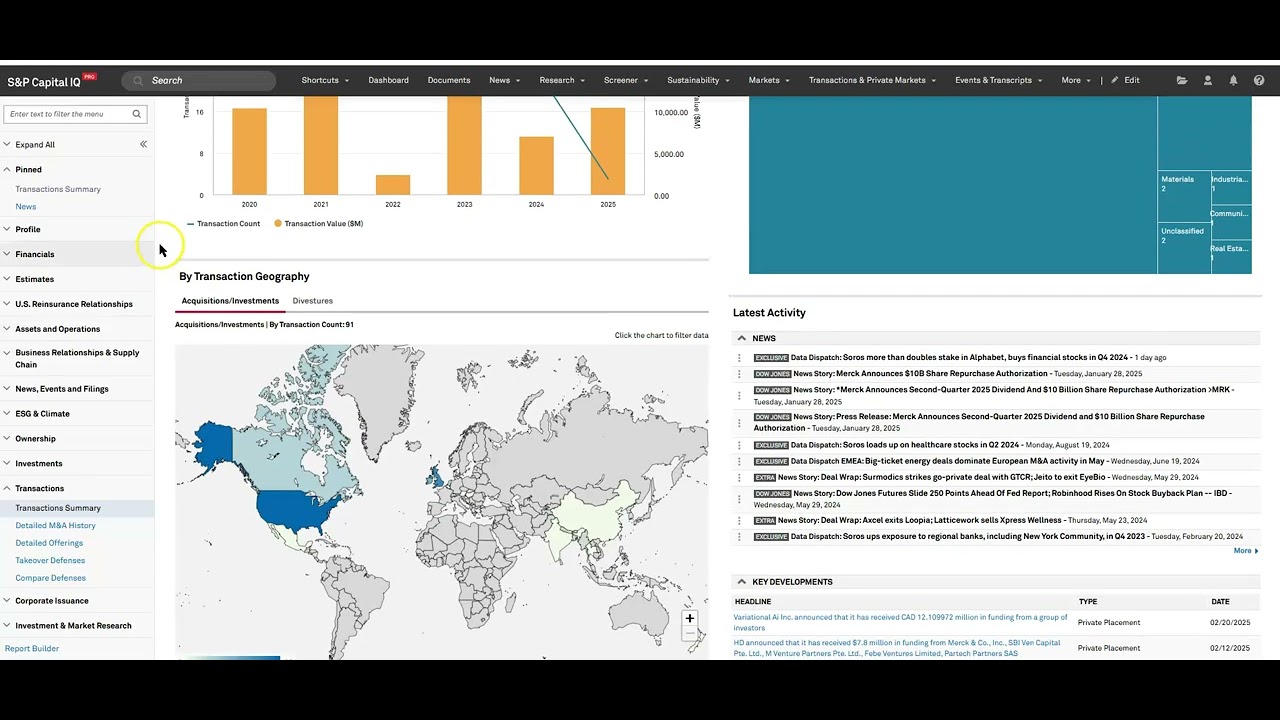This screenshot has width=1280, height=720.
Task: Click the 2023 bar in the chart
Action: tap(464, 145)
